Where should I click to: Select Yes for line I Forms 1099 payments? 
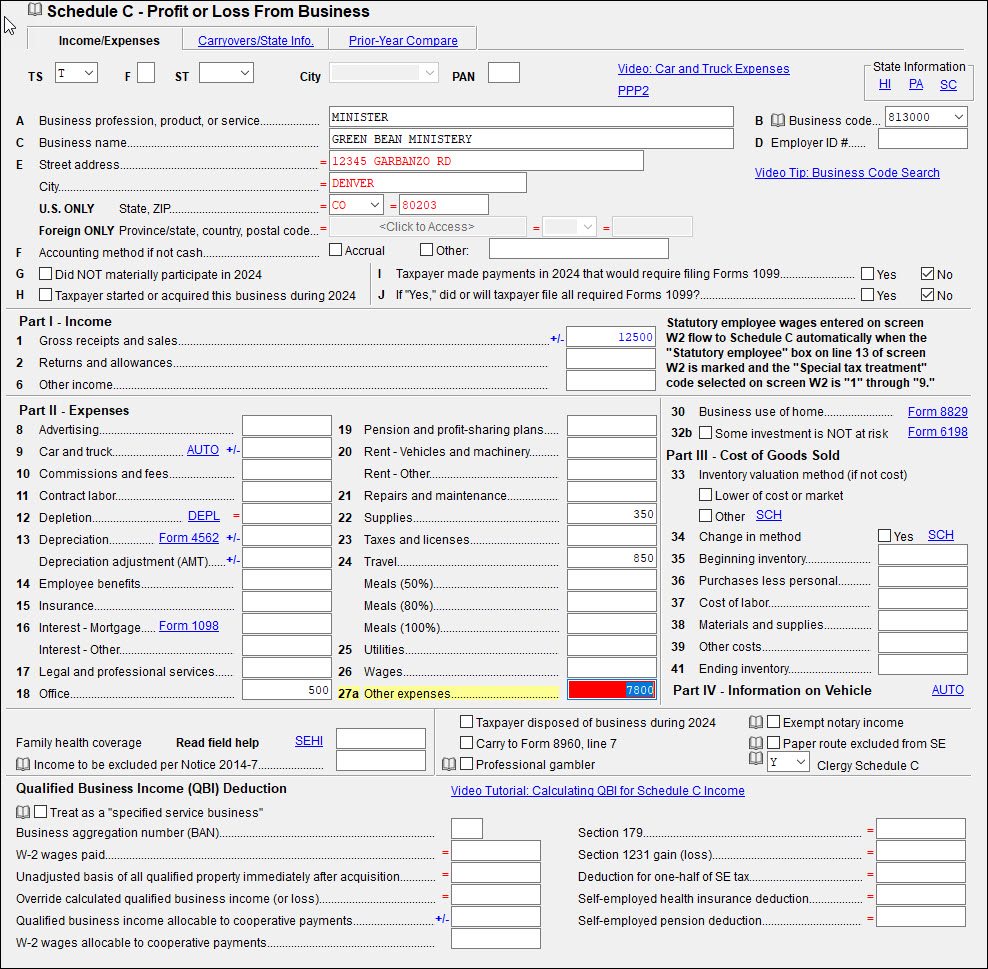click(868, 274)
